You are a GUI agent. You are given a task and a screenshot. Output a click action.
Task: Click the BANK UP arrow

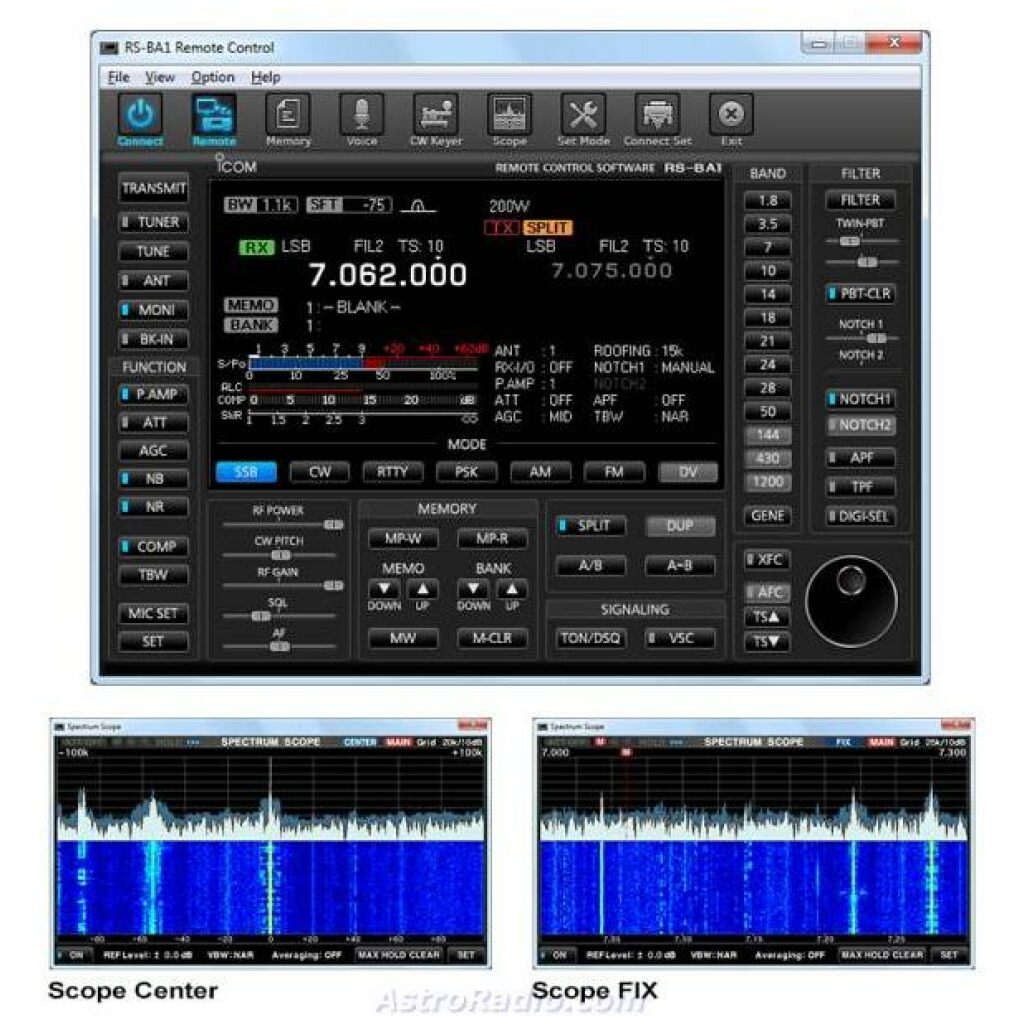pyautogui.click(x=512, y=589)
